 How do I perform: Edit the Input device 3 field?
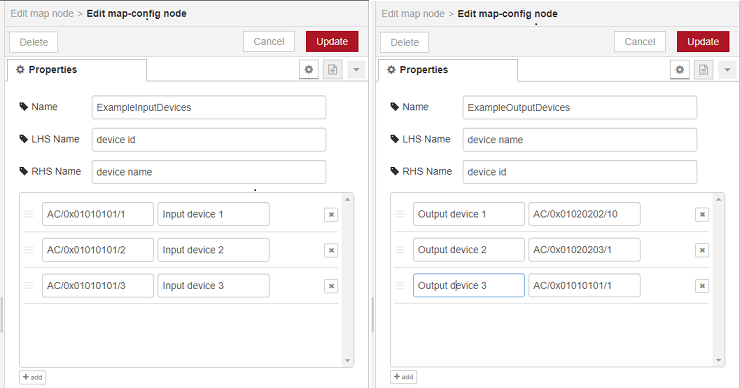(x=213, y=286)
